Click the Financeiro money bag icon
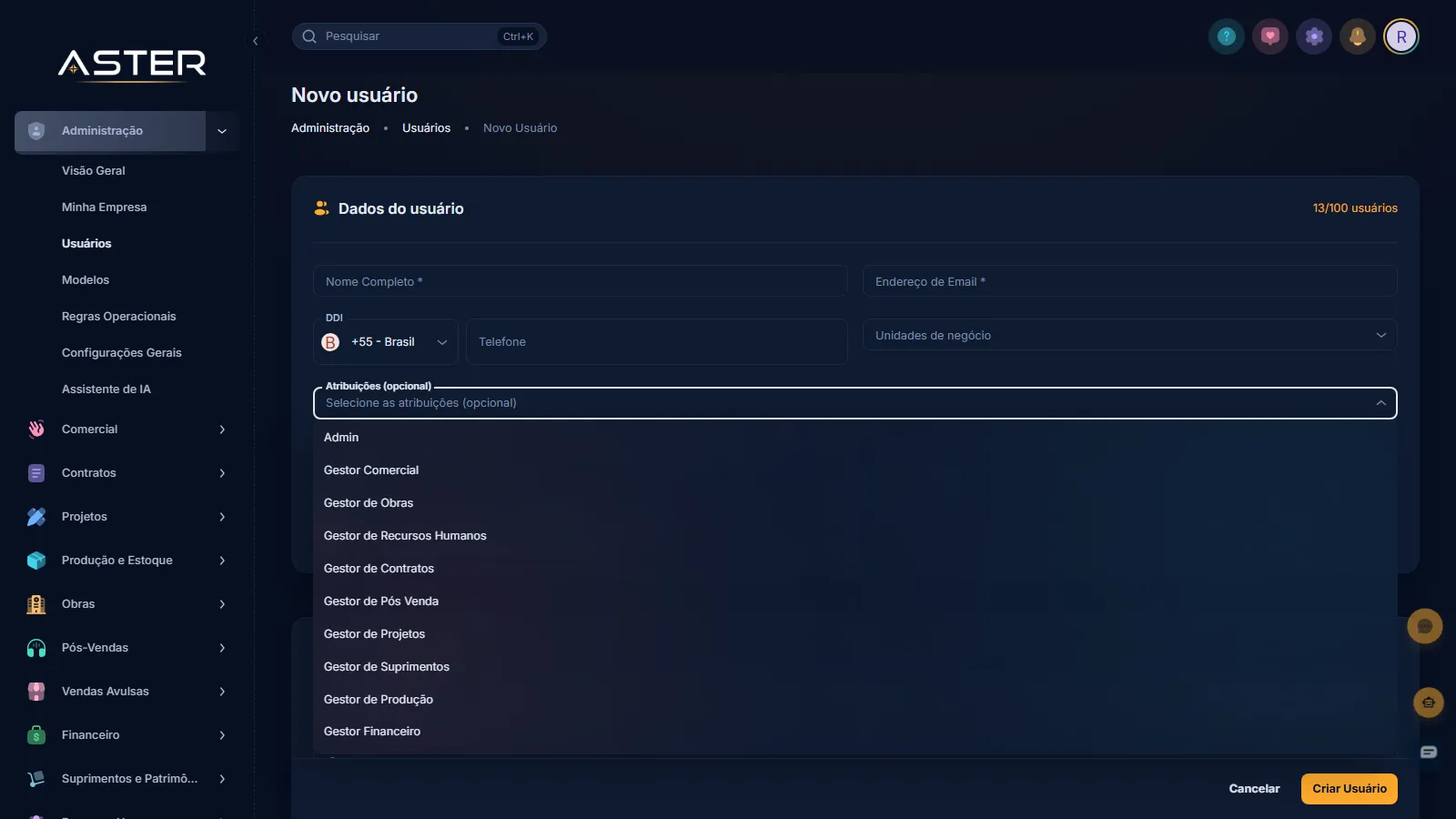Image resolution: width=1456 pixels, height=819 pixels. 36,735
